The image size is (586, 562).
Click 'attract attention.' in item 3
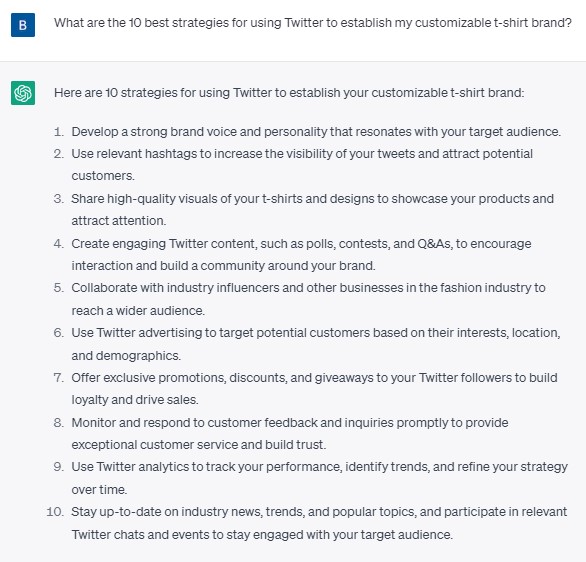coord(118,220)
